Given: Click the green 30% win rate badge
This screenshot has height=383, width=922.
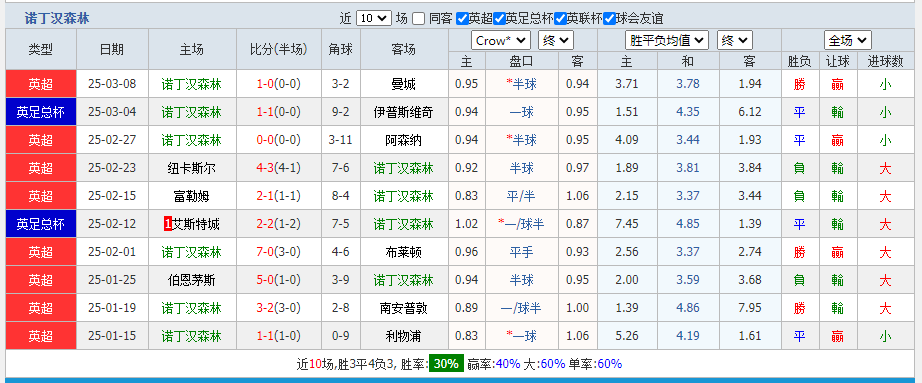Looking at the screenshot, I should point(446,364).
